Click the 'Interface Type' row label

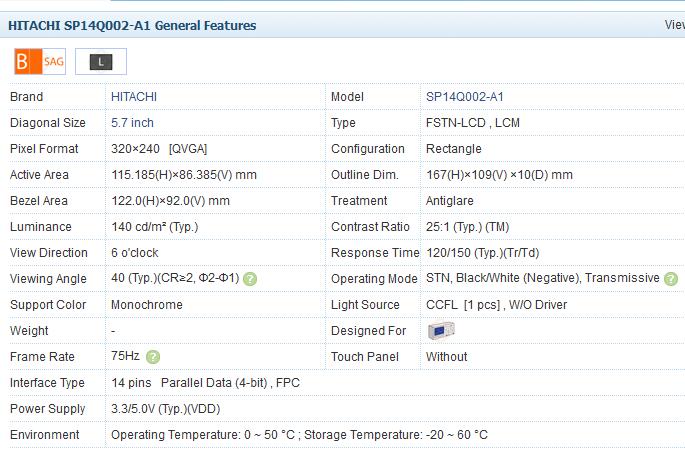click(47, 383)
